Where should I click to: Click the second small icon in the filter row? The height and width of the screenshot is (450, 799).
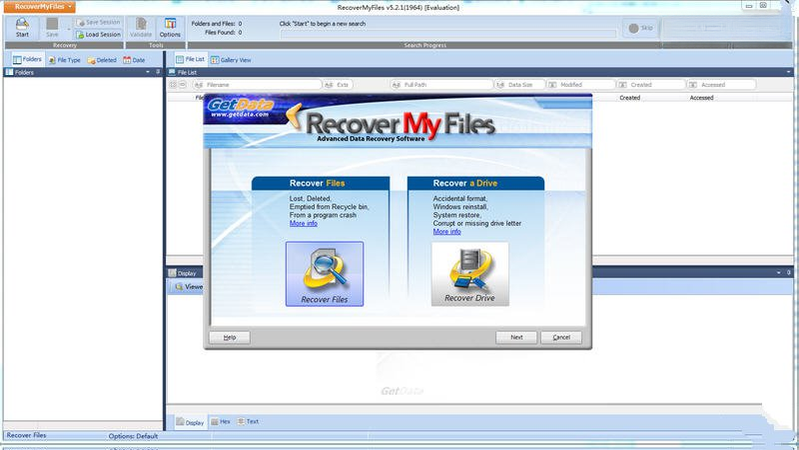point(182,85)
